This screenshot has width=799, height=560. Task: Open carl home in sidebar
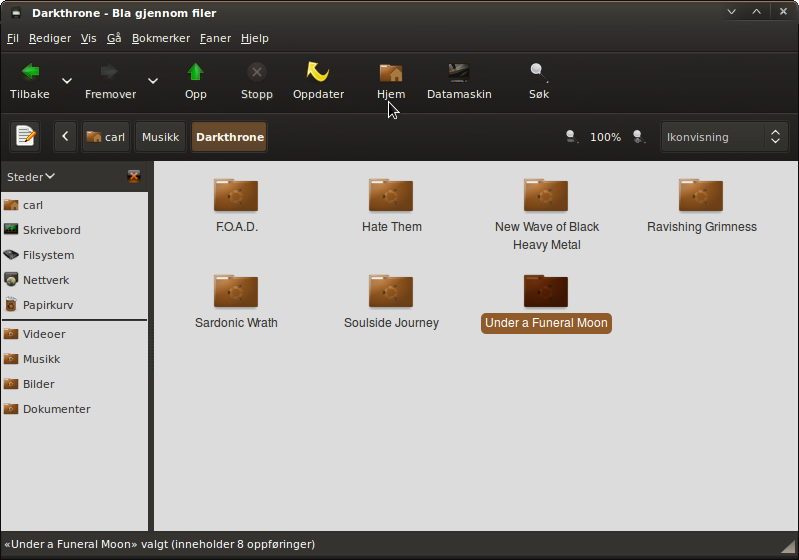pyautogui.click(x=74, y=205)
